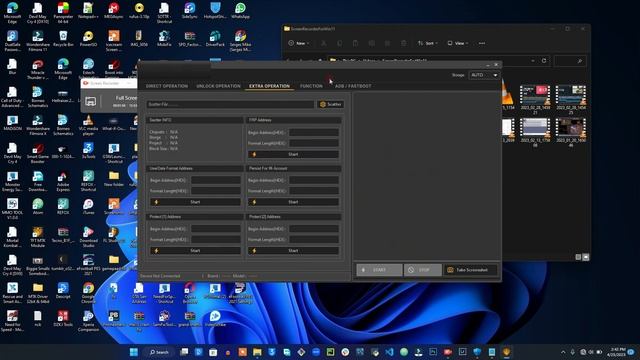Switch File Explorer to details view toggle
Screen dimensions: 640x360
click(578, 257)
